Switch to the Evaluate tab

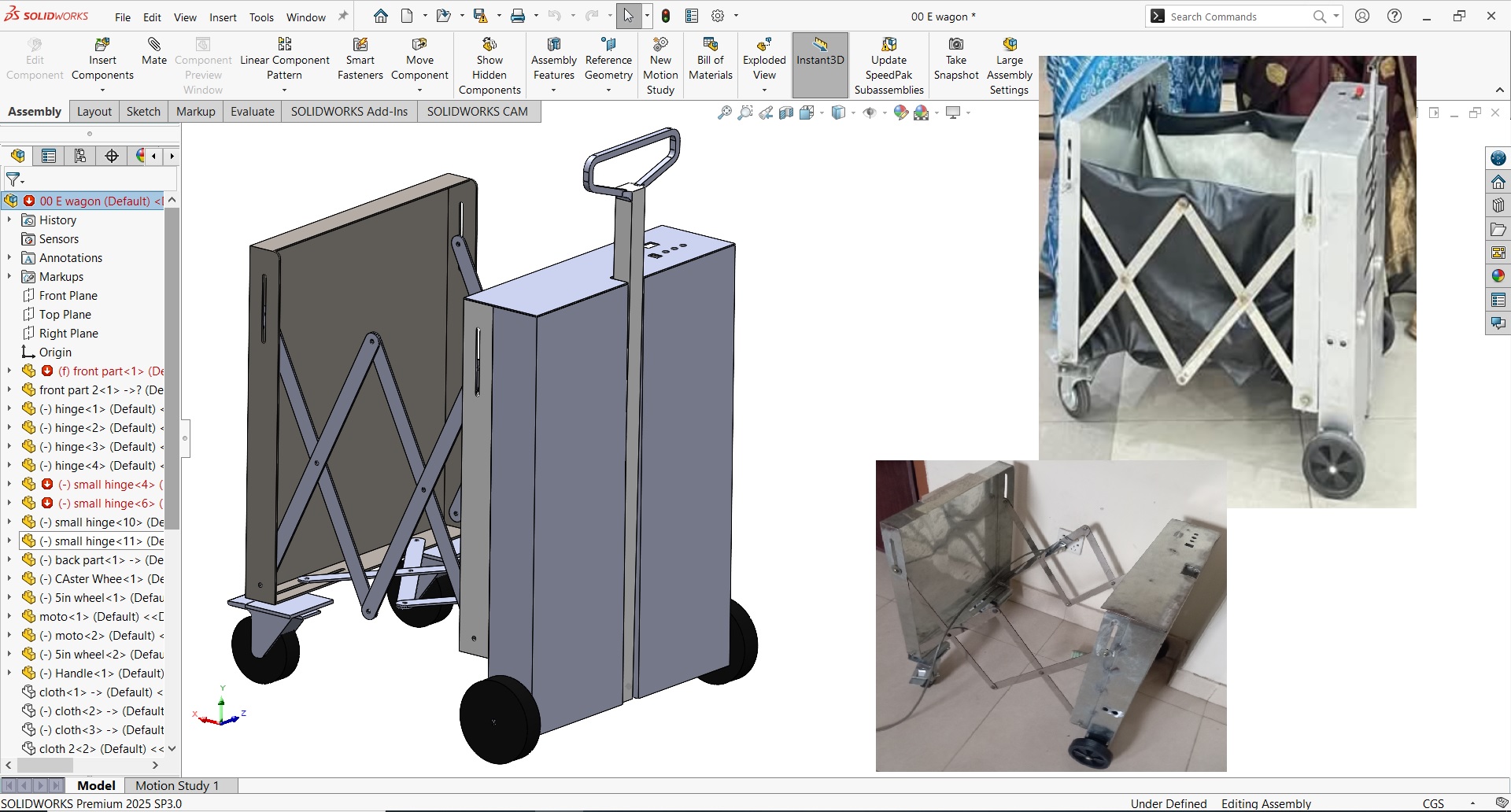tap(253, 112)
